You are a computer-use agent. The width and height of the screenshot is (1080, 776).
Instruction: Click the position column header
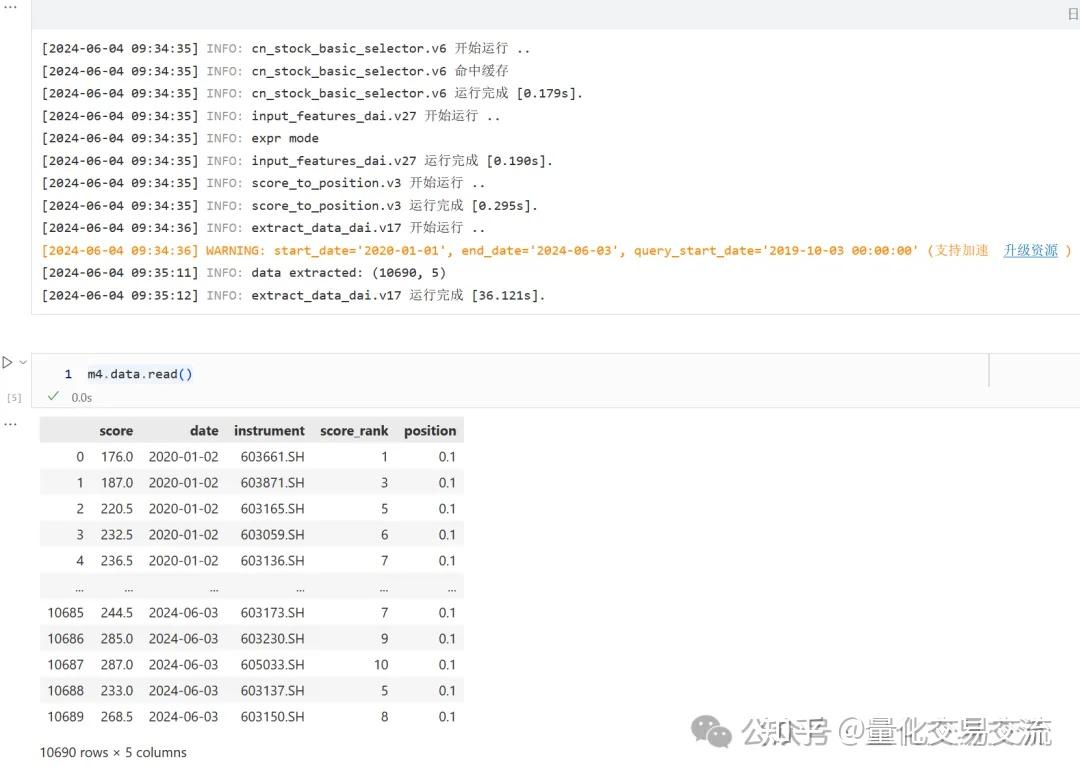pyautogui.click(x=430, y=431)
